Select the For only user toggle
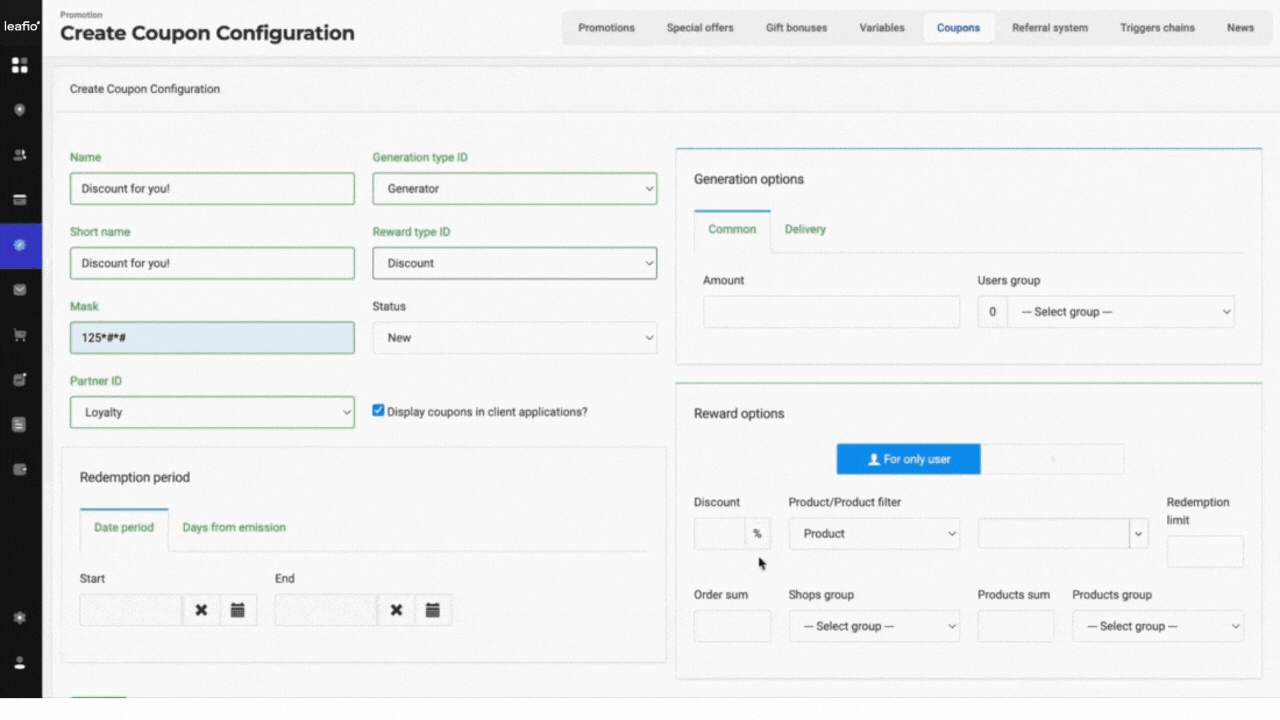Viewport: 1280px width, 720px height. point(908,459)
